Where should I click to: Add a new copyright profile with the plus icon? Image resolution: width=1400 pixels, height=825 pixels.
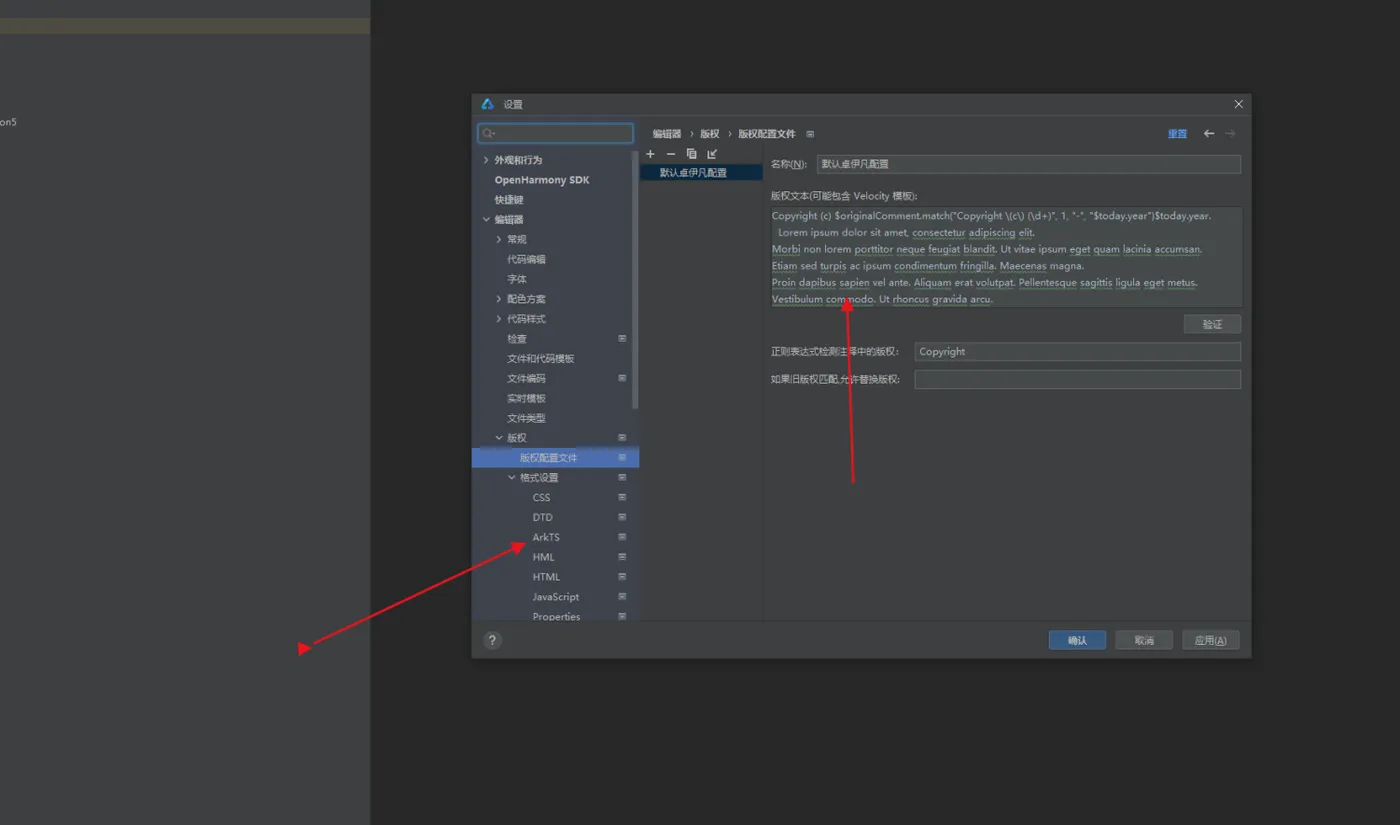coord(650,154)
